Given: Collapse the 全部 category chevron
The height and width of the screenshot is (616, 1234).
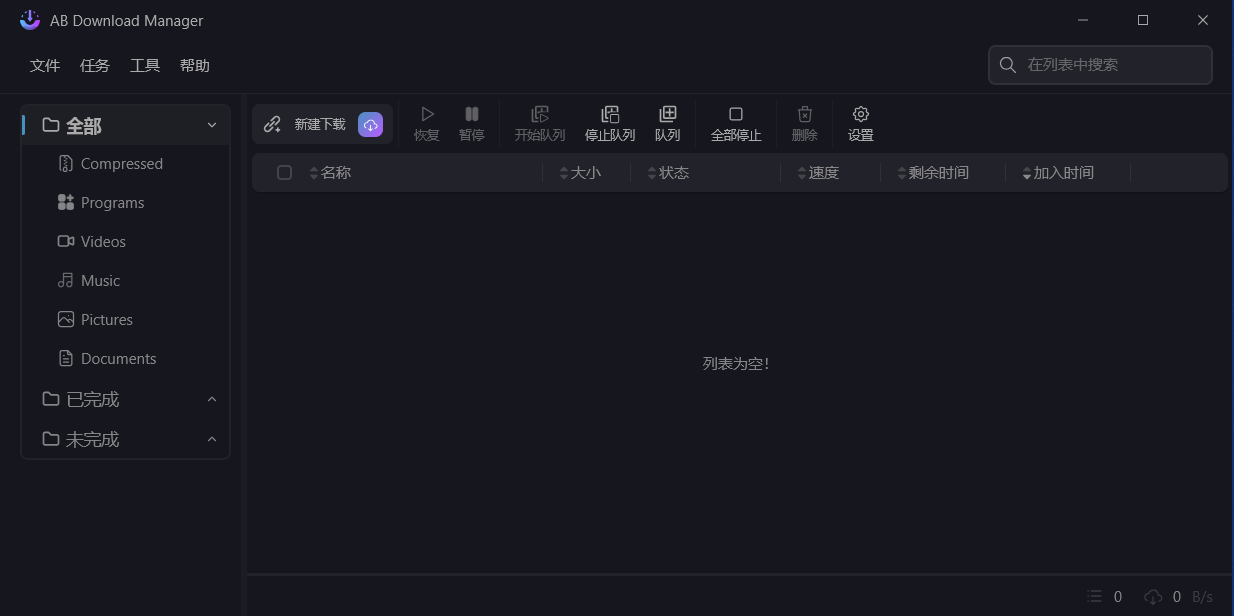Looking at the screenshot, I should [x=212, y=125].
